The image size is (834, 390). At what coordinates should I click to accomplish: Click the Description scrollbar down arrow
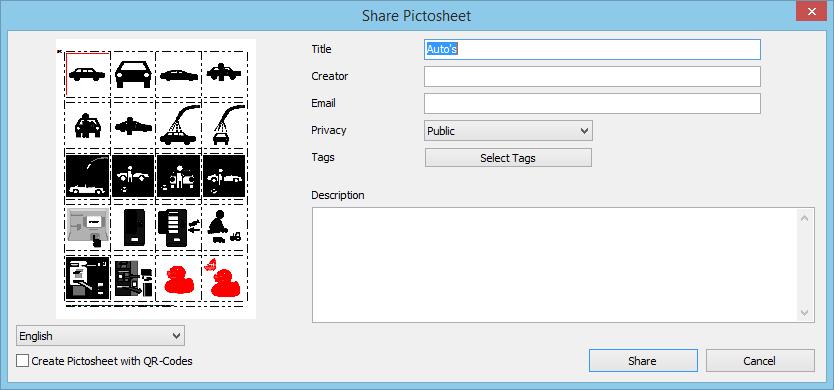(x=804, y=312)
